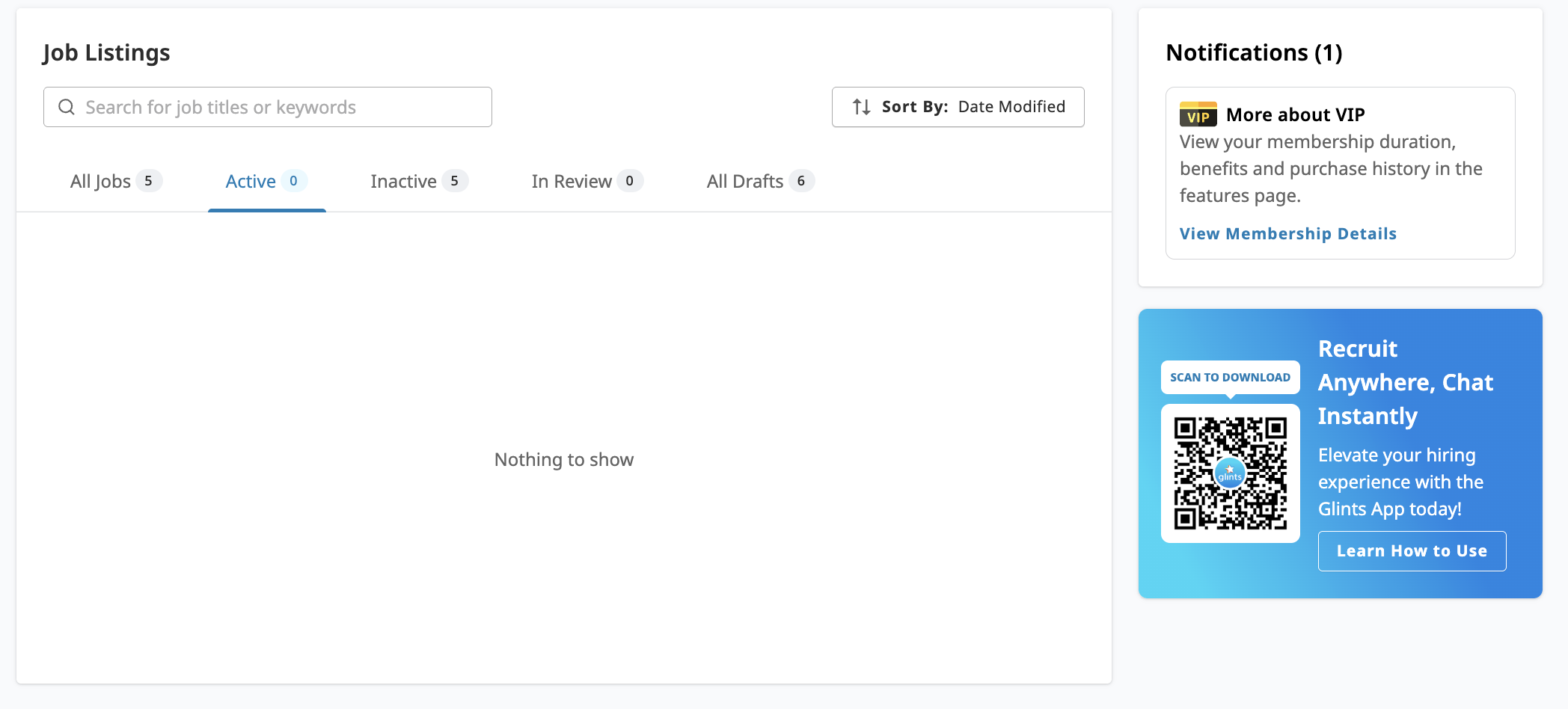Click the count badge on All Drafts
This screenshot has width=1568, height=709.
click(800, 180)
